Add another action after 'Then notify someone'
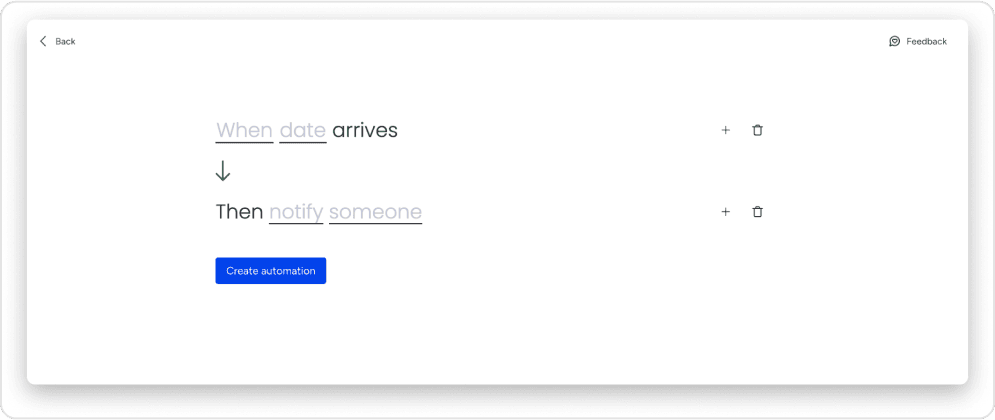The height and width of the screenshot is (420, 995). [x=725, y=212]
